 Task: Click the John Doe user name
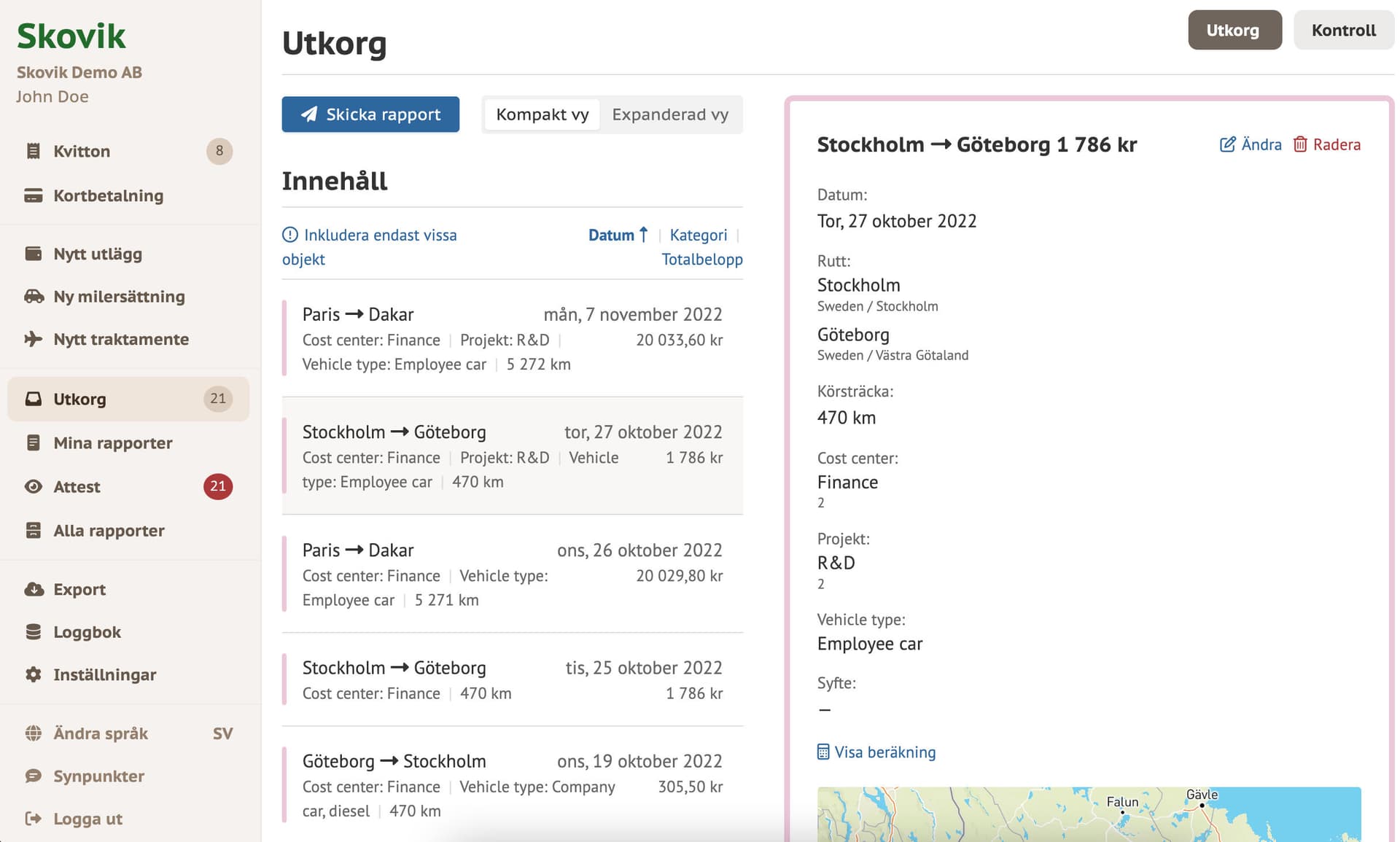[x=52, y=96]
